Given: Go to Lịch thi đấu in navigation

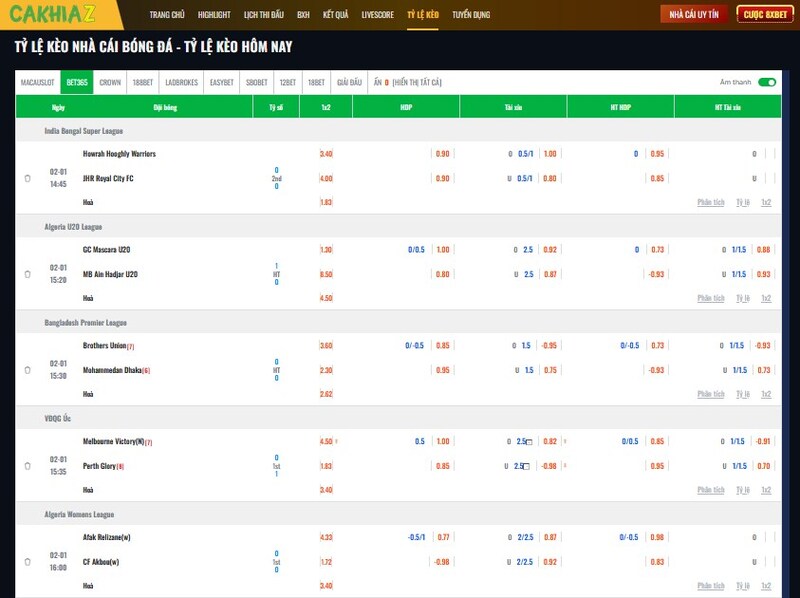Looking at the screenshot, I should (264, 15).
